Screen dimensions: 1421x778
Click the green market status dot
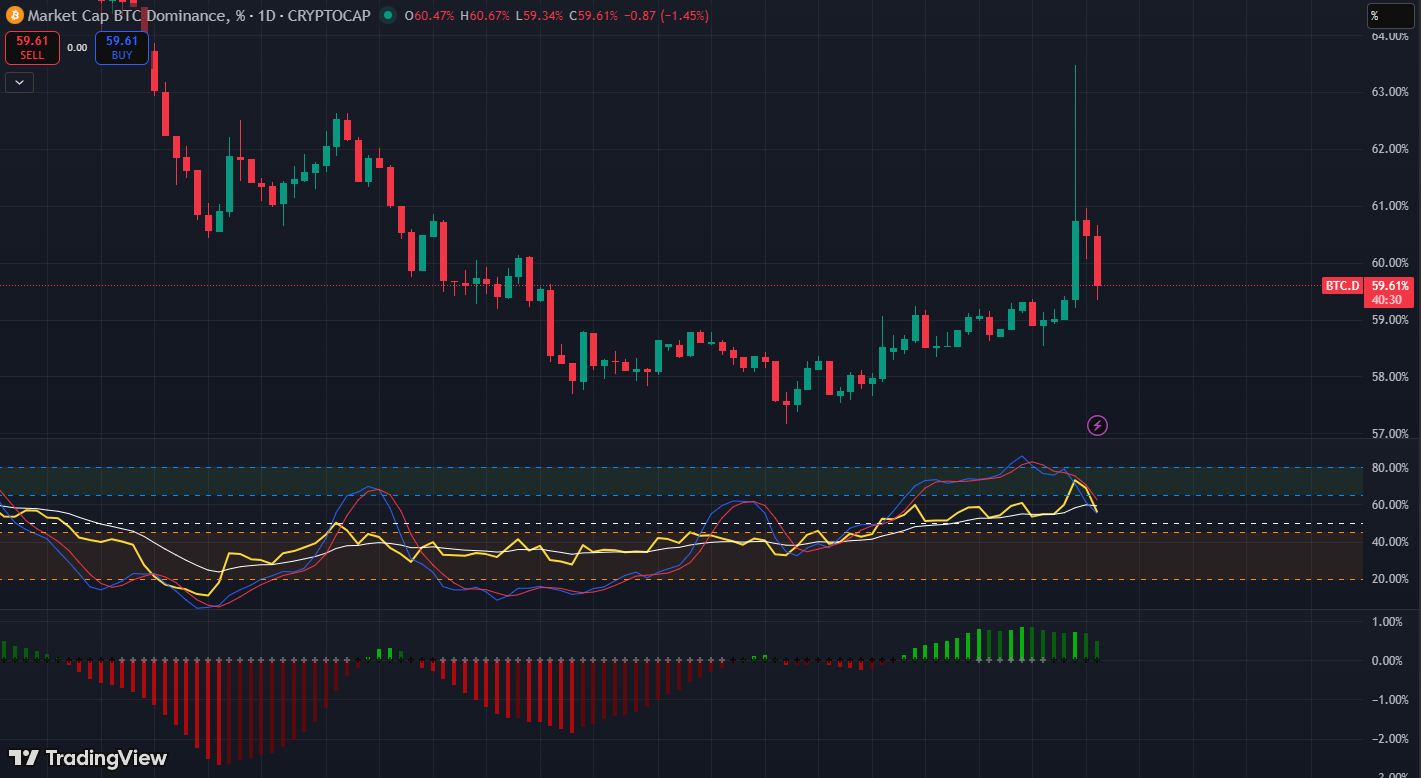click(x=387, y=16)
